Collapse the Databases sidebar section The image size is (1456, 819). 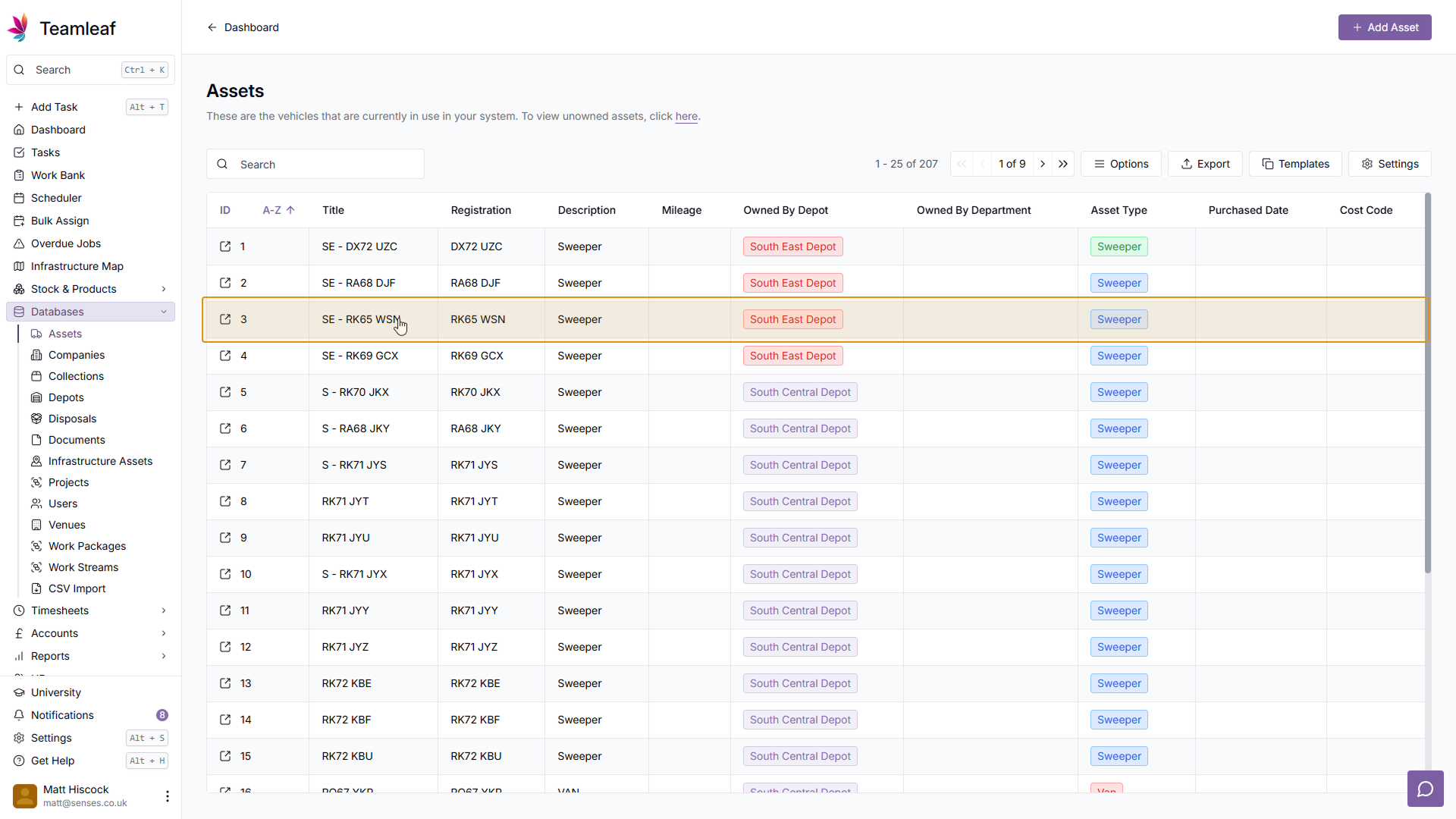pos(164,312)
